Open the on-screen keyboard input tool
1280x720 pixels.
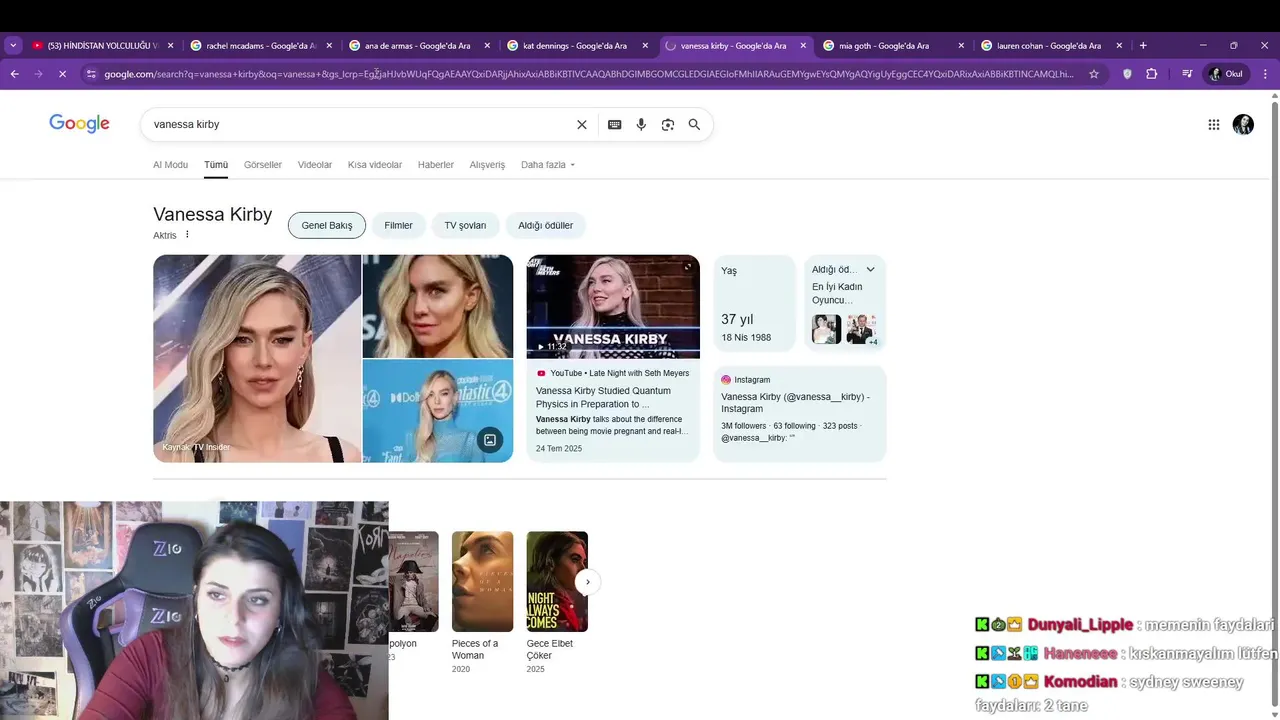coord(614,125)
